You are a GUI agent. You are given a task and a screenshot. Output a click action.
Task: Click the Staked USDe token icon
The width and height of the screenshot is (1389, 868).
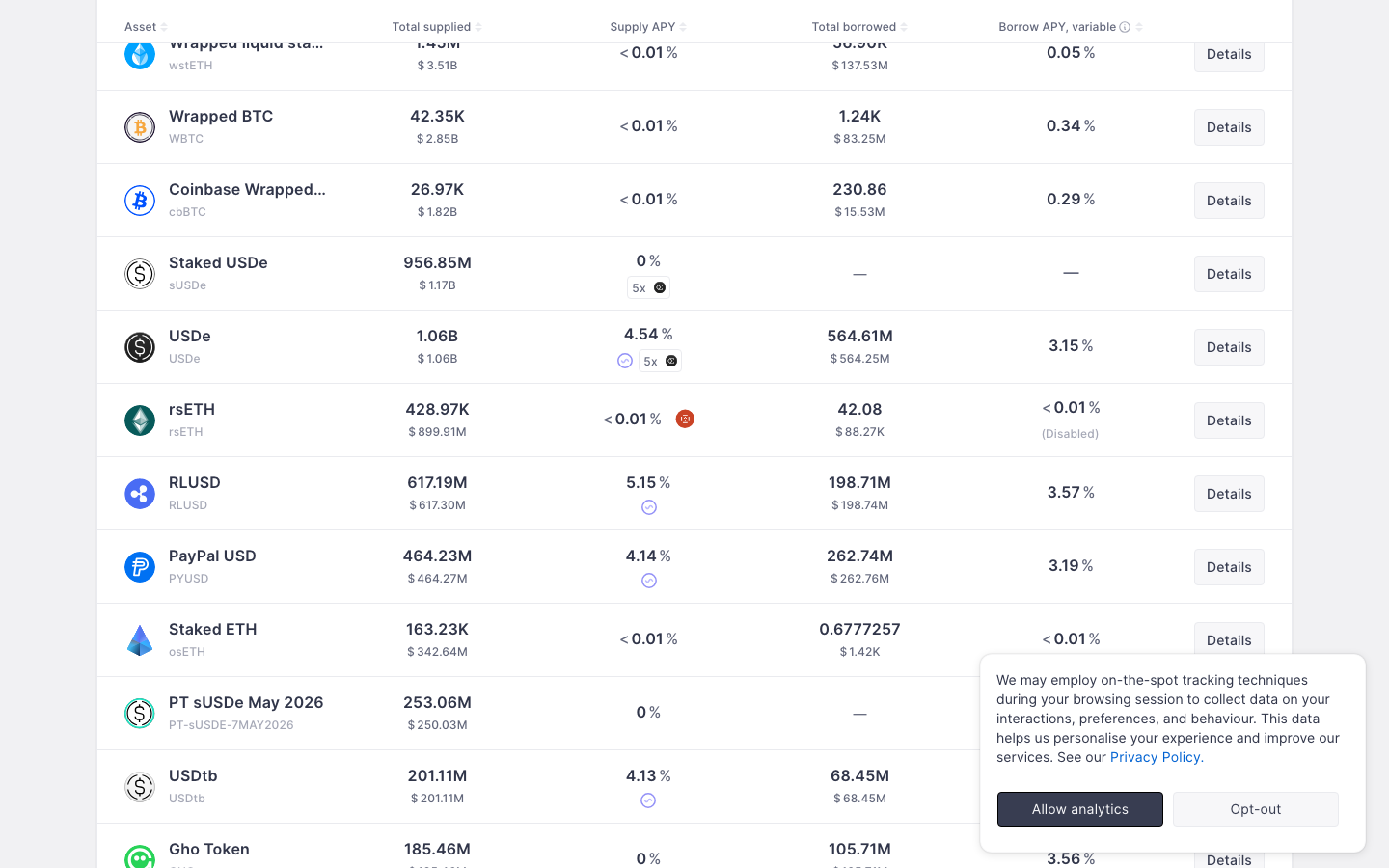[x=140, y=273]
